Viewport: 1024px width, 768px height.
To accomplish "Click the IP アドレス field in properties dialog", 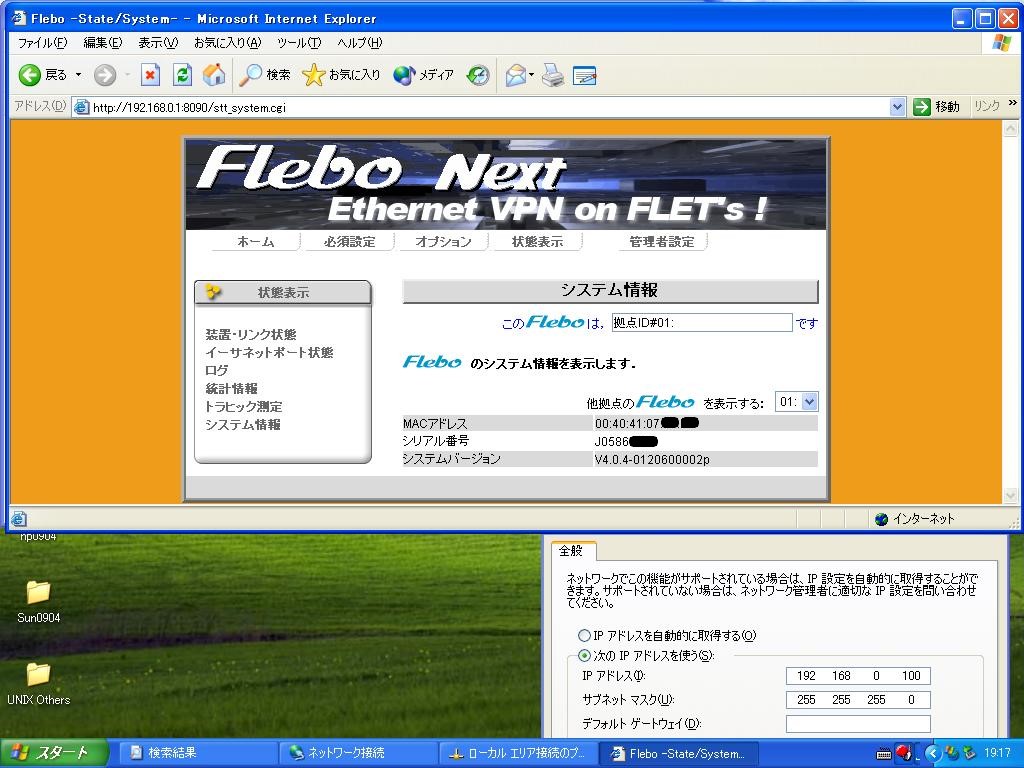I will coord(858,676).
